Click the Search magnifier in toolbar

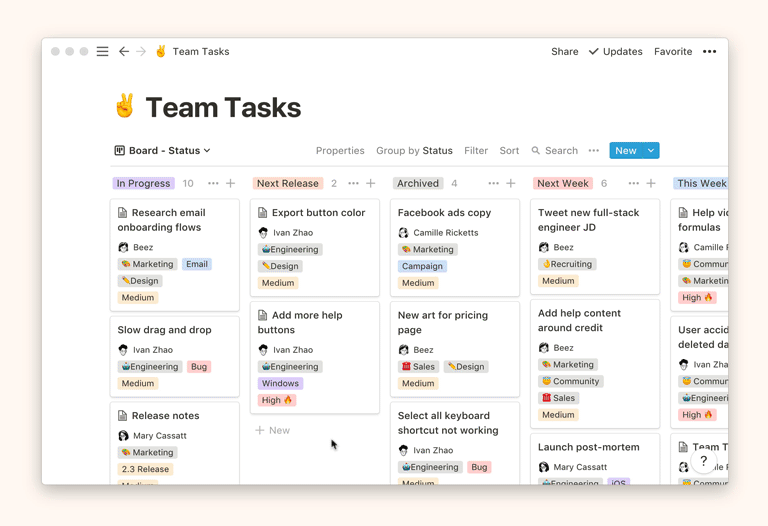pyautogui.click(x=536, y=151)
